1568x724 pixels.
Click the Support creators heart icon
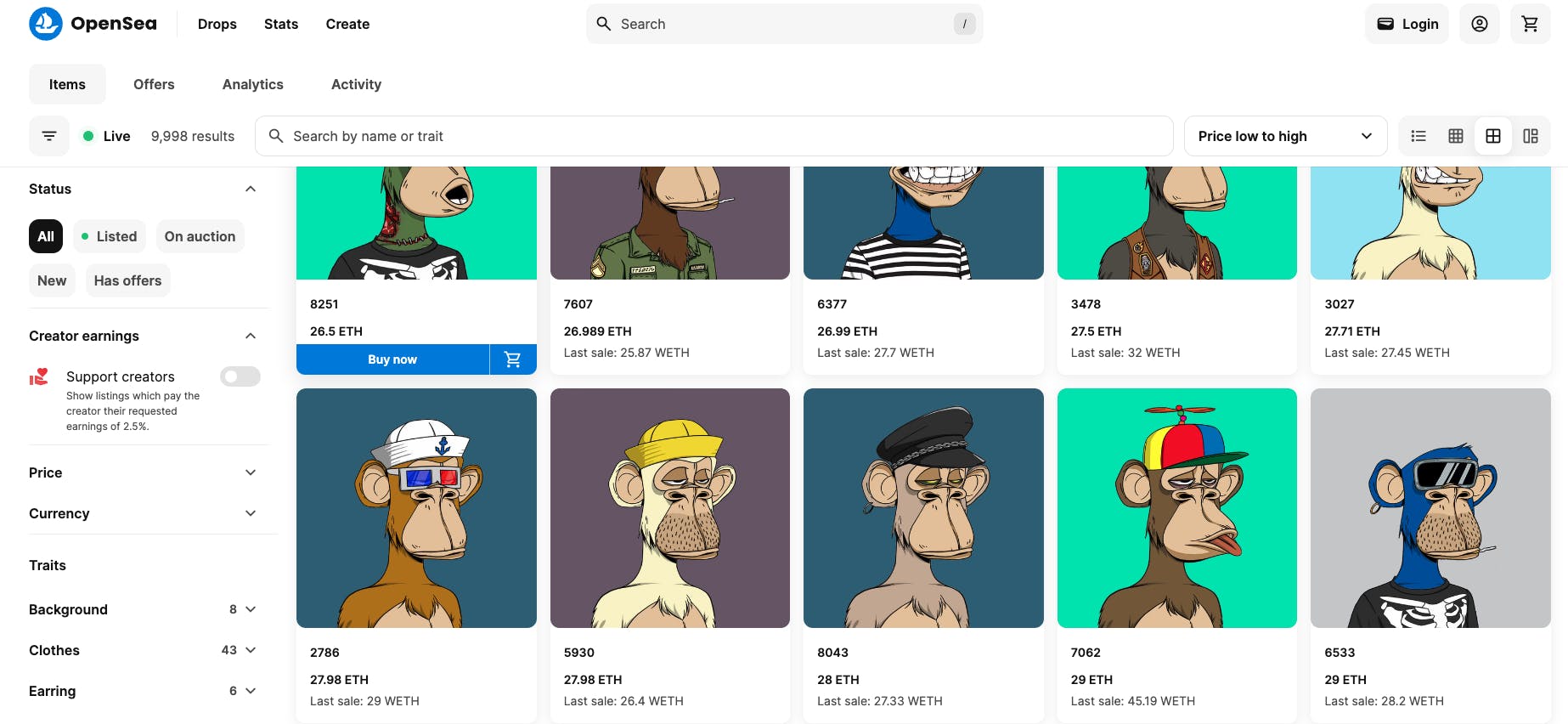click(39, 376)
